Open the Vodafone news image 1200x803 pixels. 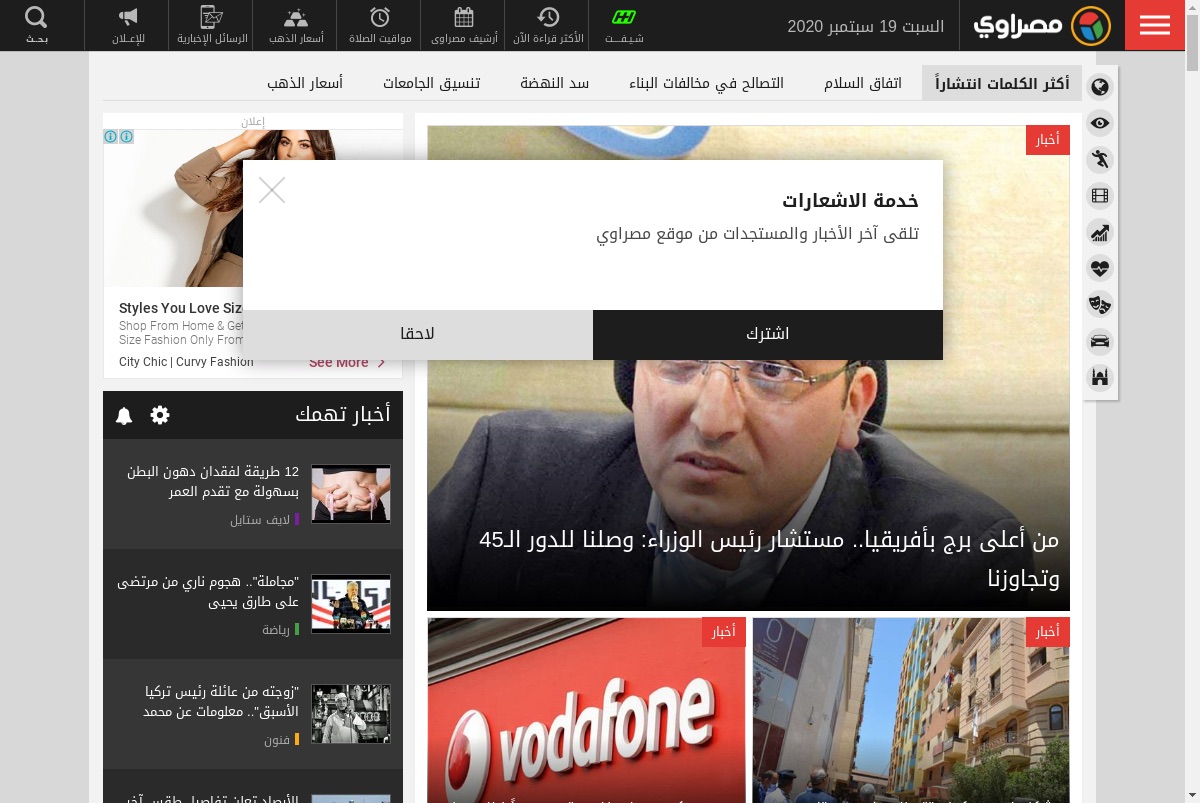tap(587, 710)
